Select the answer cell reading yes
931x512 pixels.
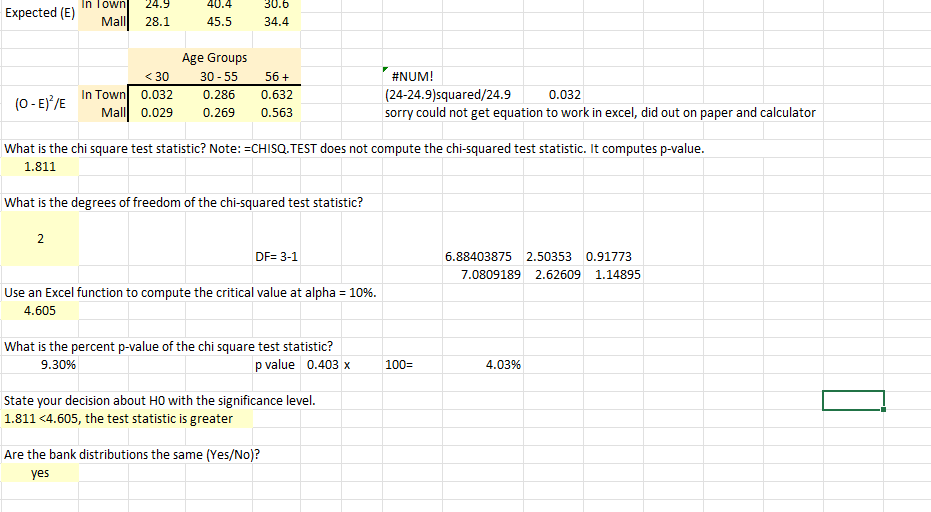pos(40,473)
